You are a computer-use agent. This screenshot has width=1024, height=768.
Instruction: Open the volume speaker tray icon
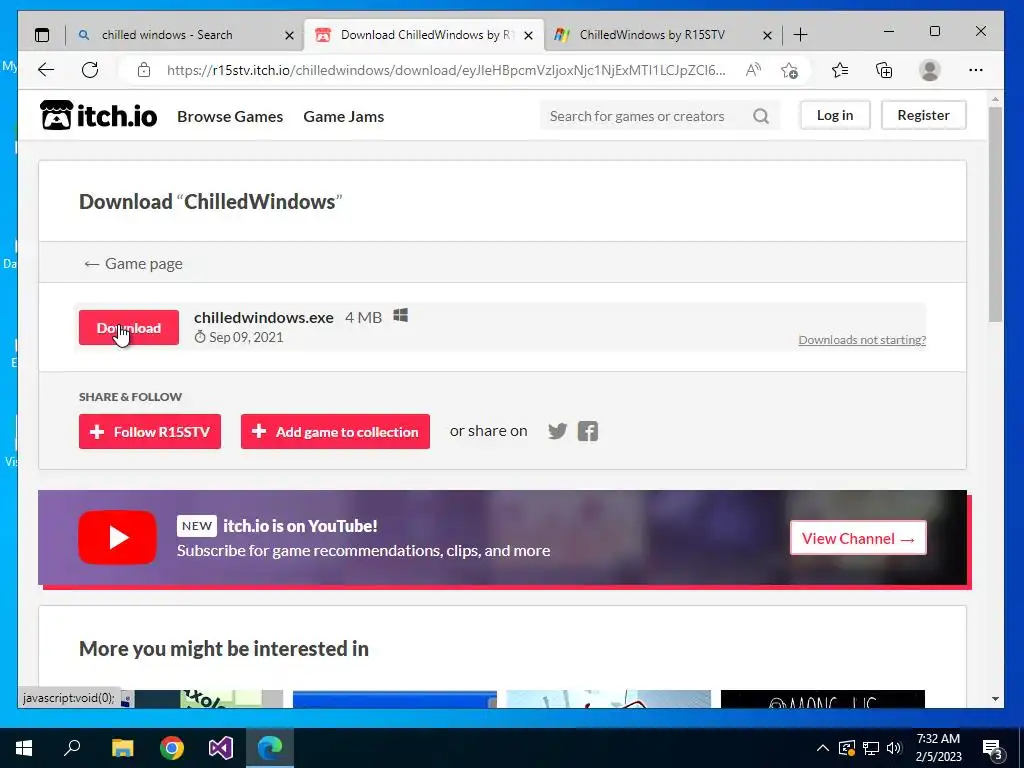894,748
